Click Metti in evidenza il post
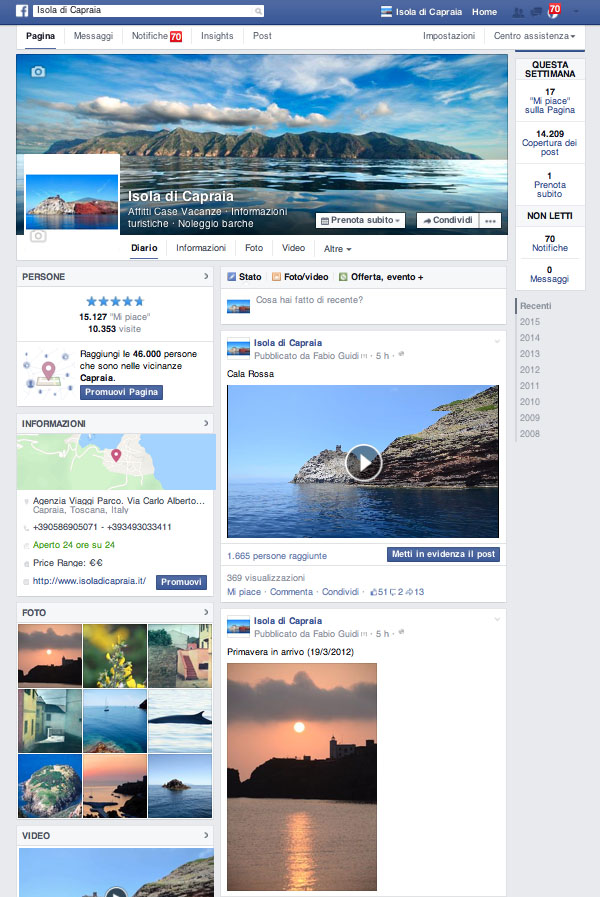The width and height of the screenshot is (600, 897). (443, 554)
